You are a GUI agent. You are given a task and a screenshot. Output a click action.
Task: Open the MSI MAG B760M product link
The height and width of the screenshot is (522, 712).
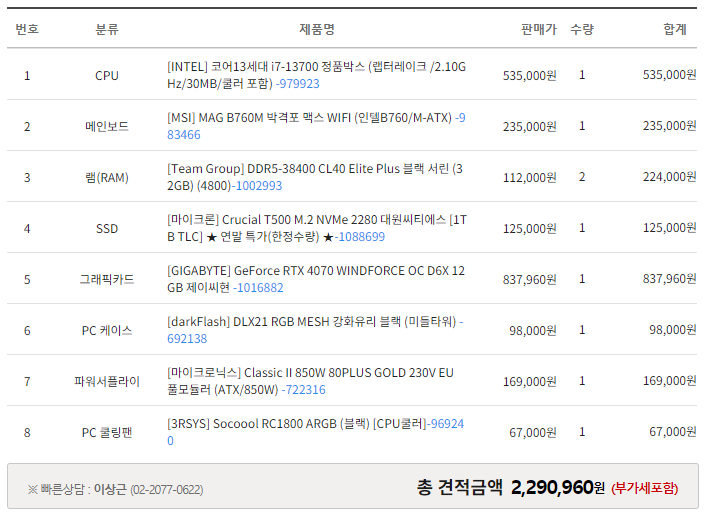click(x=316, y=126)
